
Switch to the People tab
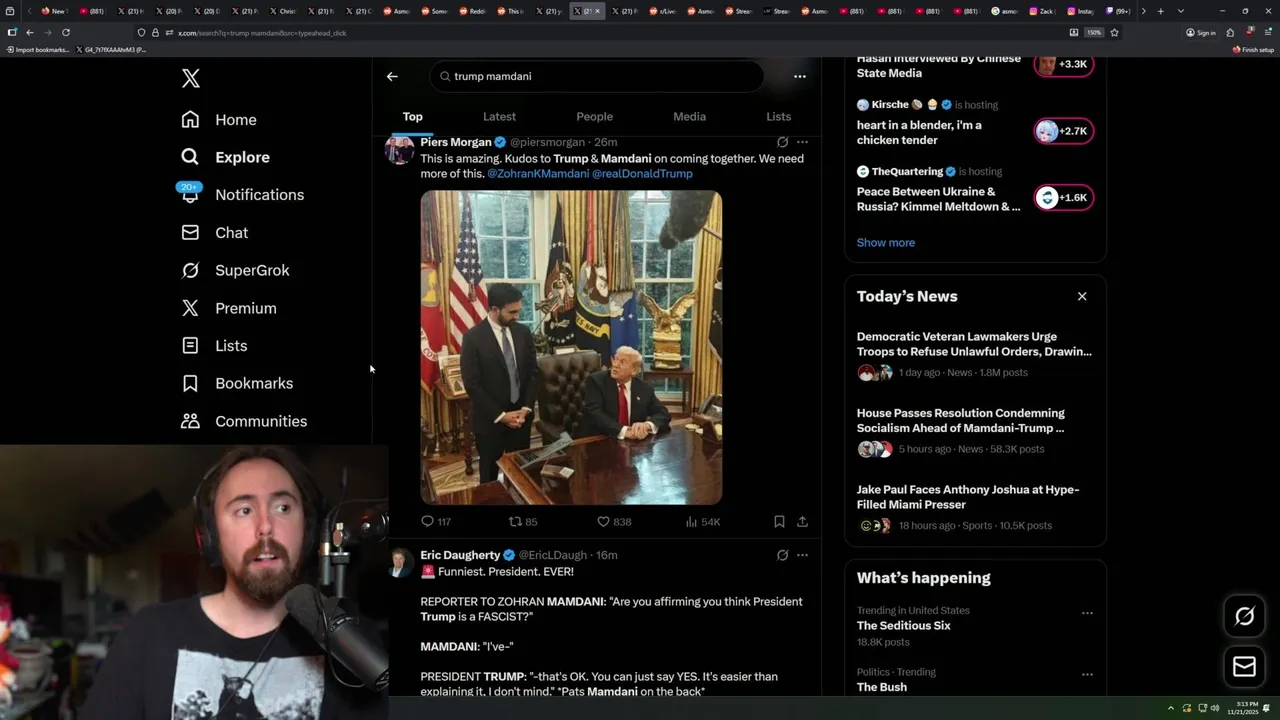tap(594, 117)
